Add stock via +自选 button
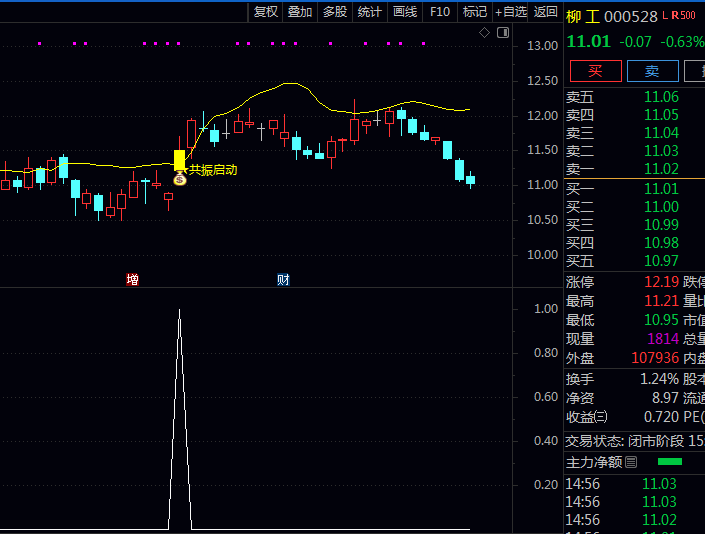Viewport: 705px width, 534px height. click(511, 12)
